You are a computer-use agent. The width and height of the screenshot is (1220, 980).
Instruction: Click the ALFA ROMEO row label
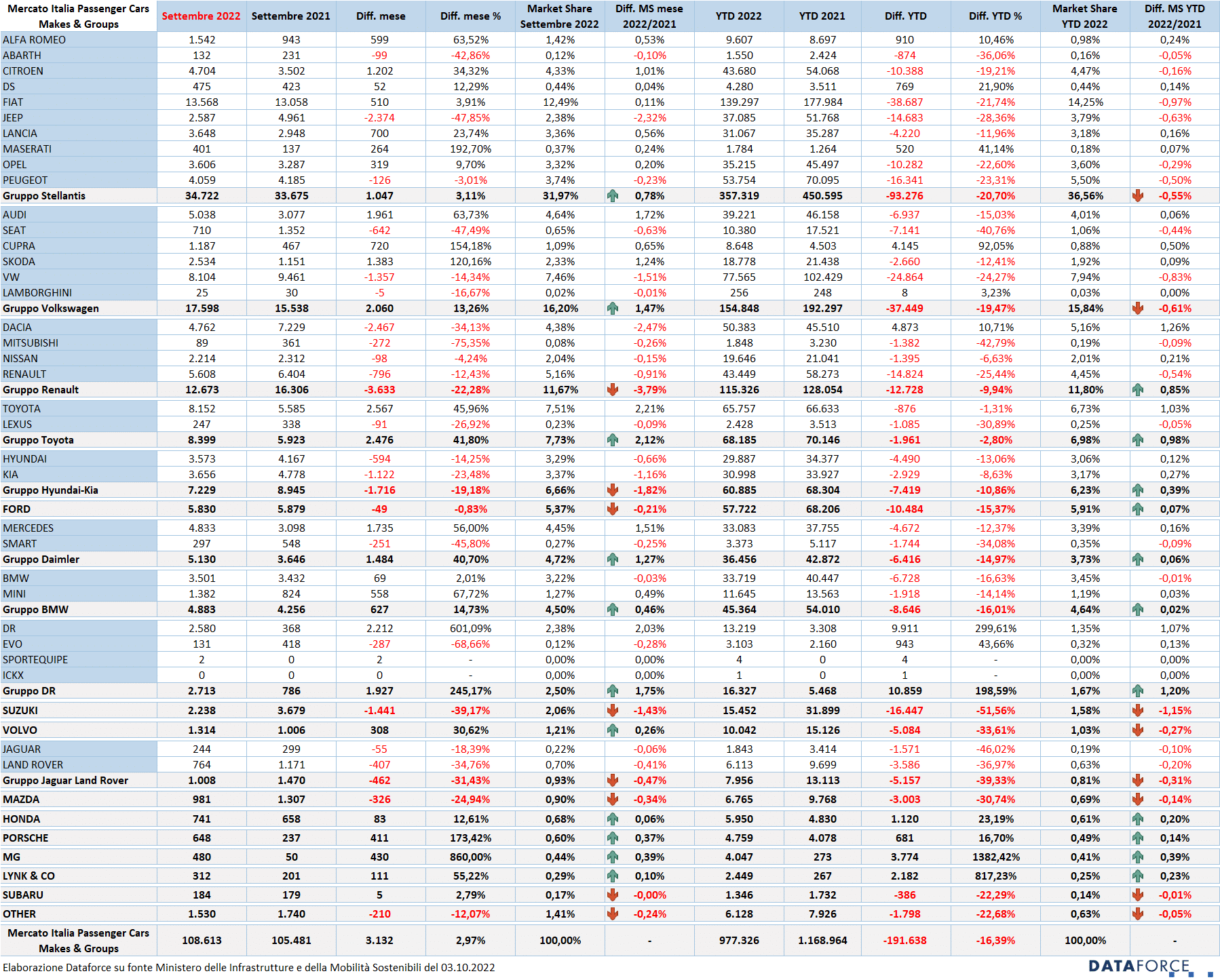[35, 40]
